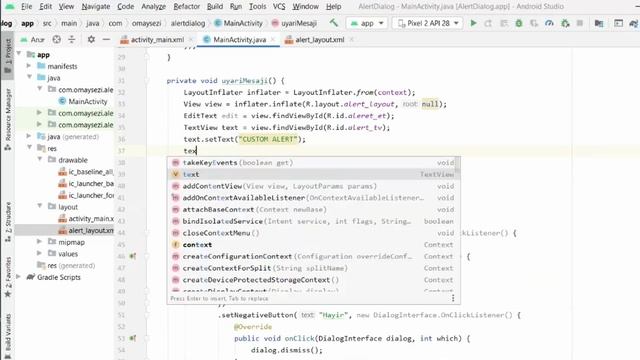
Task: Expand the manifests folder
Action: pyautogui.click(x=29, y=66)
